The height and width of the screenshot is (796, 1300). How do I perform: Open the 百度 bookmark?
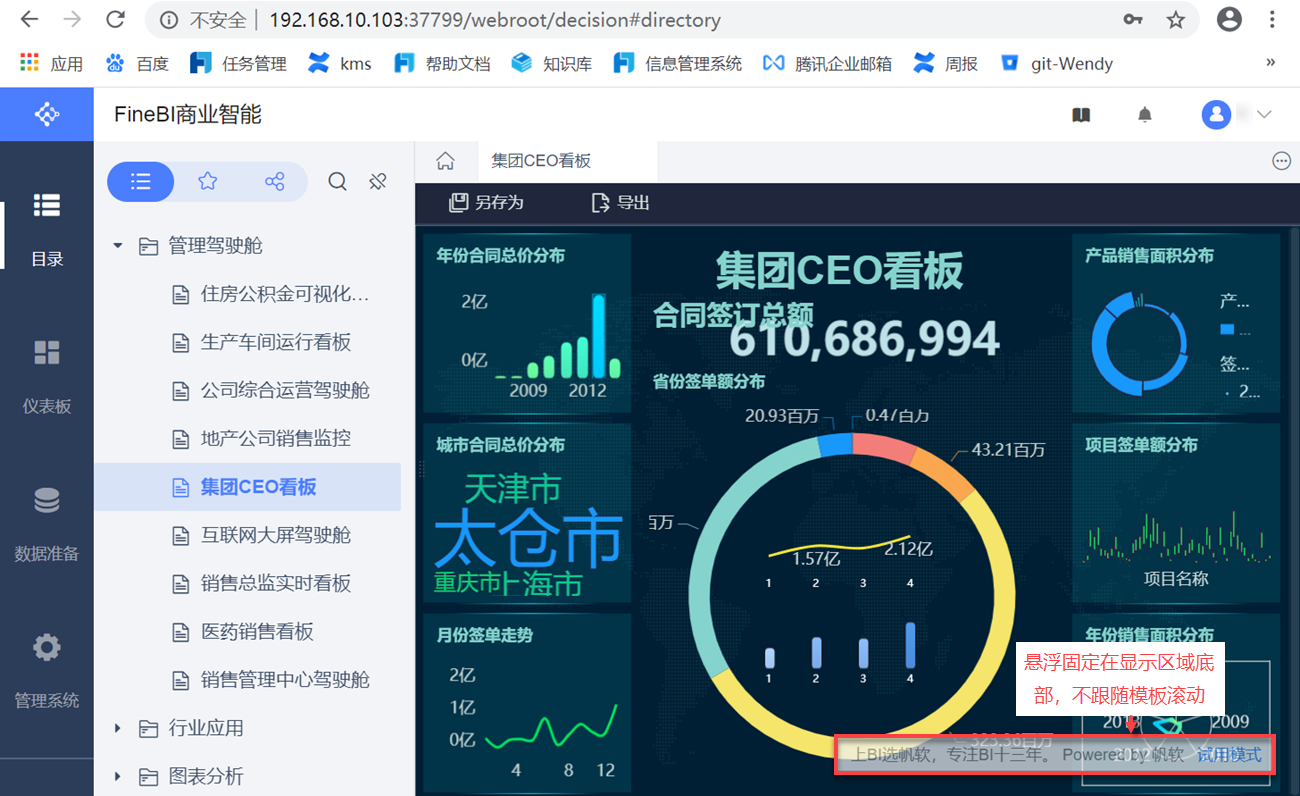pos(137,63)
